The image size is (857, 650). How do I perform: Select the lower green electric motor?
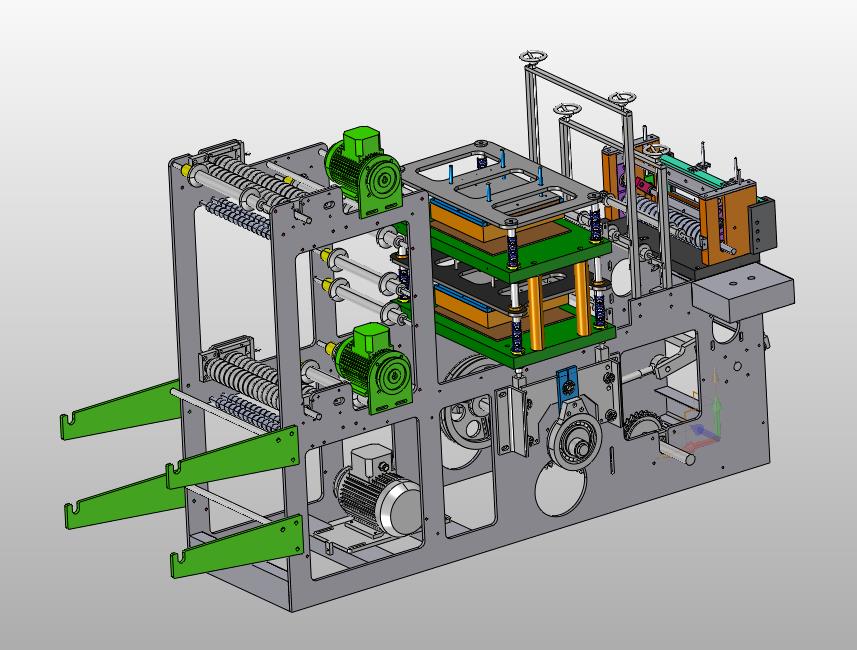374,368
